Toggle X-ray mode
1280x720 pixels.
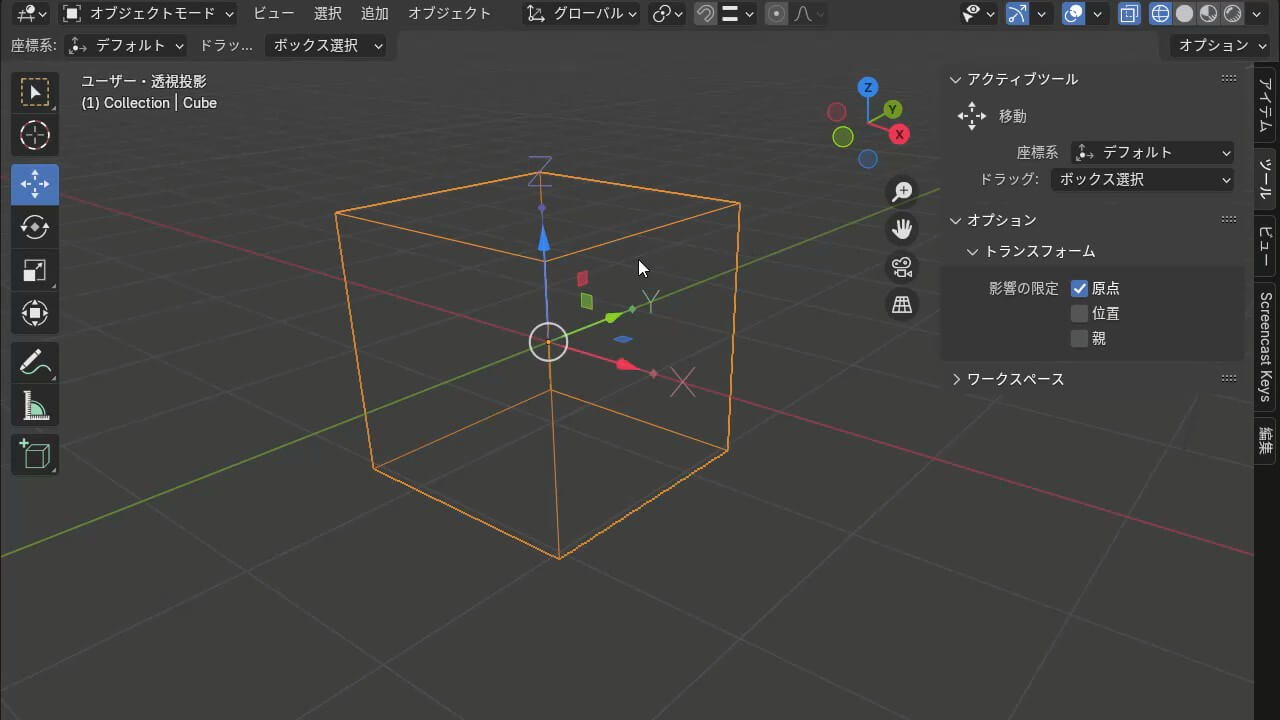(1129, 14)
